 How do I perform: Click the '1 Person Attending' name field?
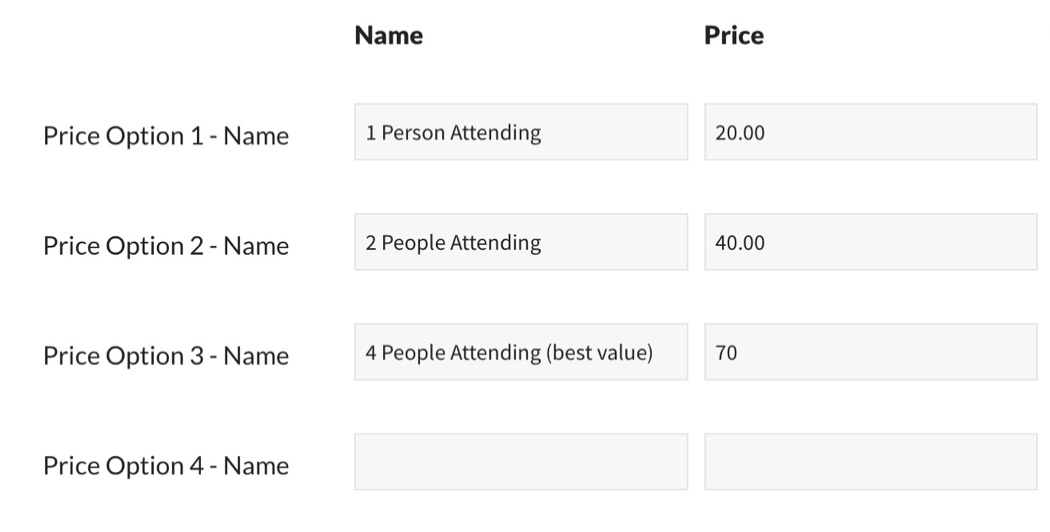[520, 132]
